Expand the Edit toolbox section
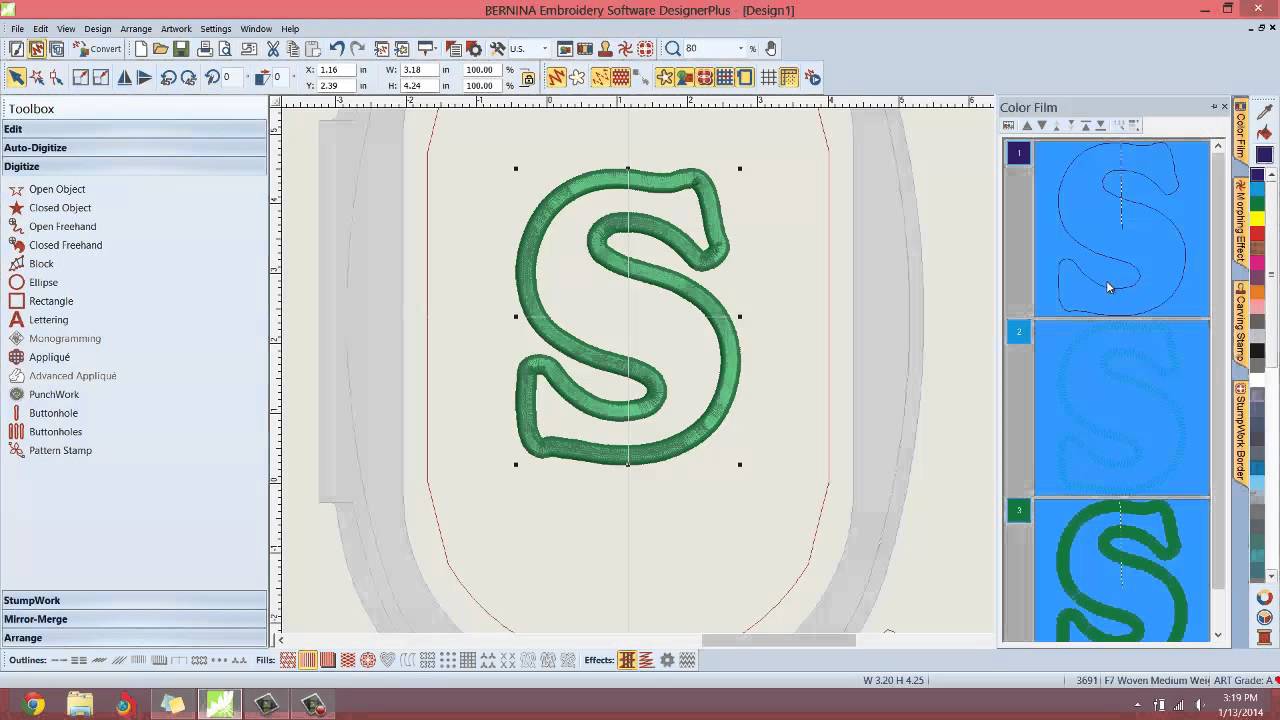Image resolution: width=1280 pixels, height=720 pixels. pos(134,129)
